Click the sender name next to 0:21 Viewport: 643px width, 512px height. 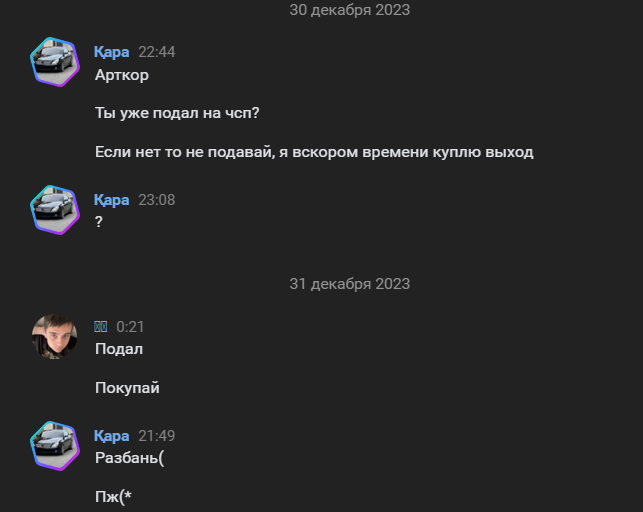[101, 327]
